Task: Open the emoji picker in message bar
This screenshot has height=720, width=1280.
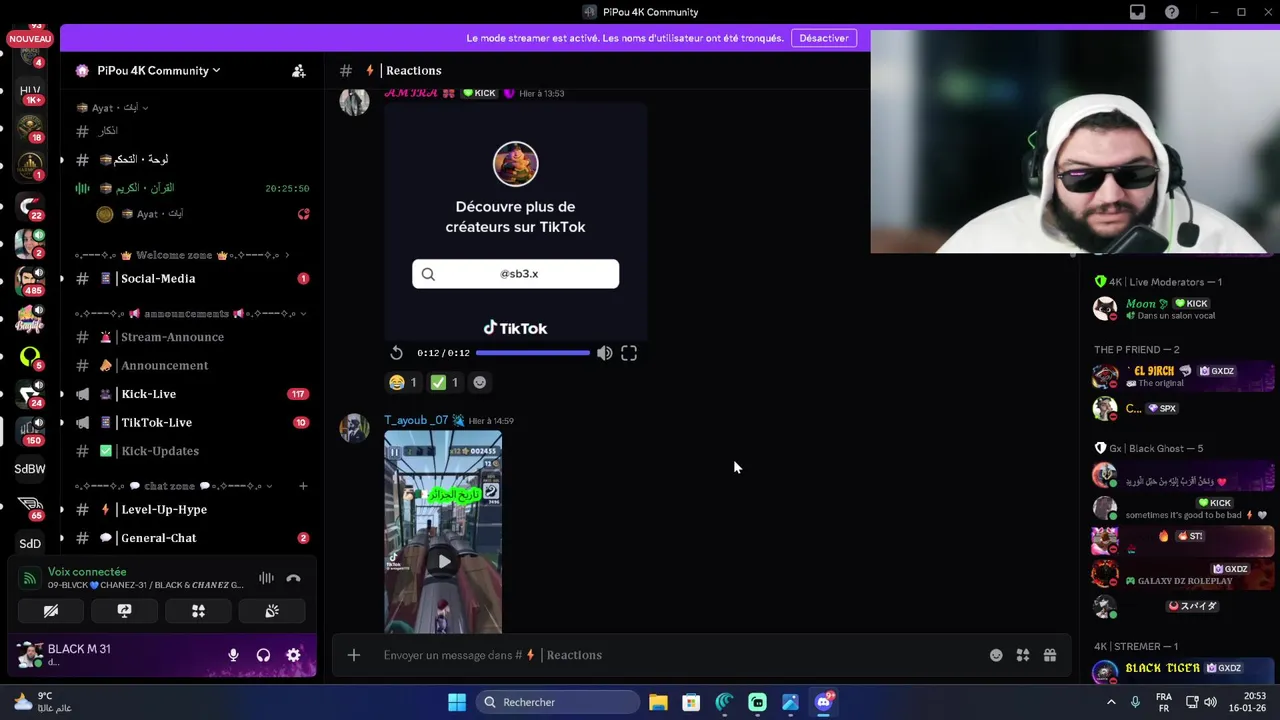Action: pyautogui.click(x=996, y=655)
